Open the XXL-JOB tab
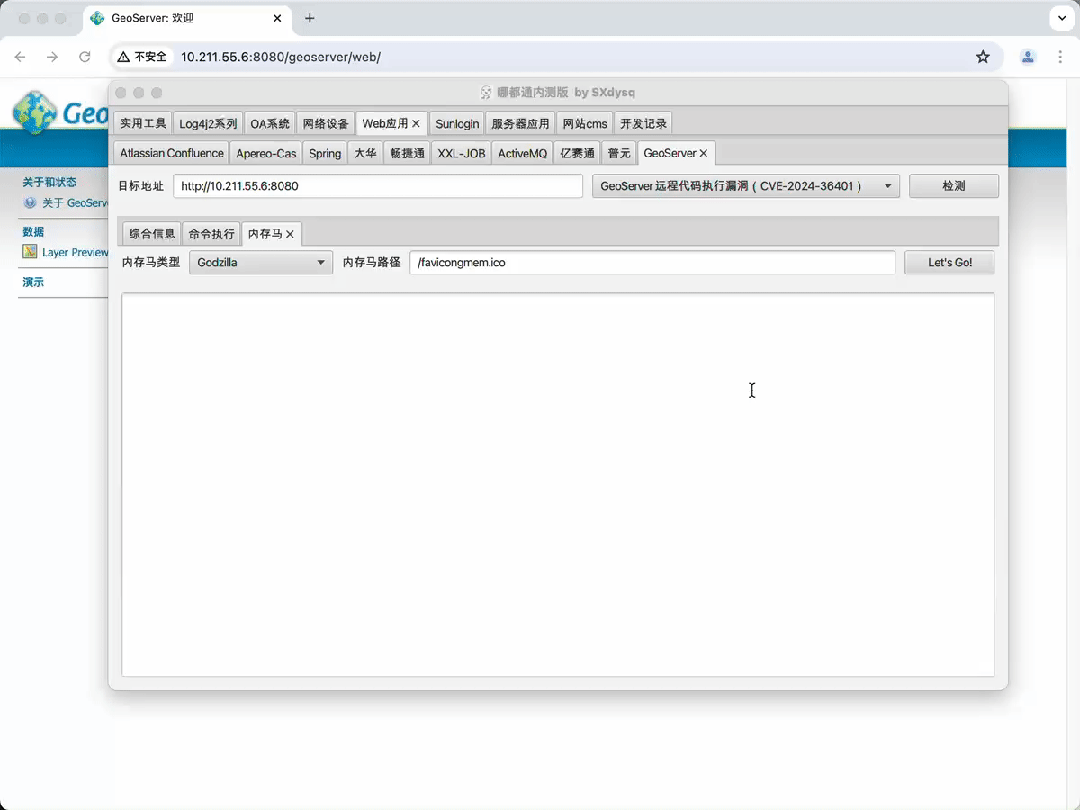This screenshot has height=810, width=1080. [461, 153]
